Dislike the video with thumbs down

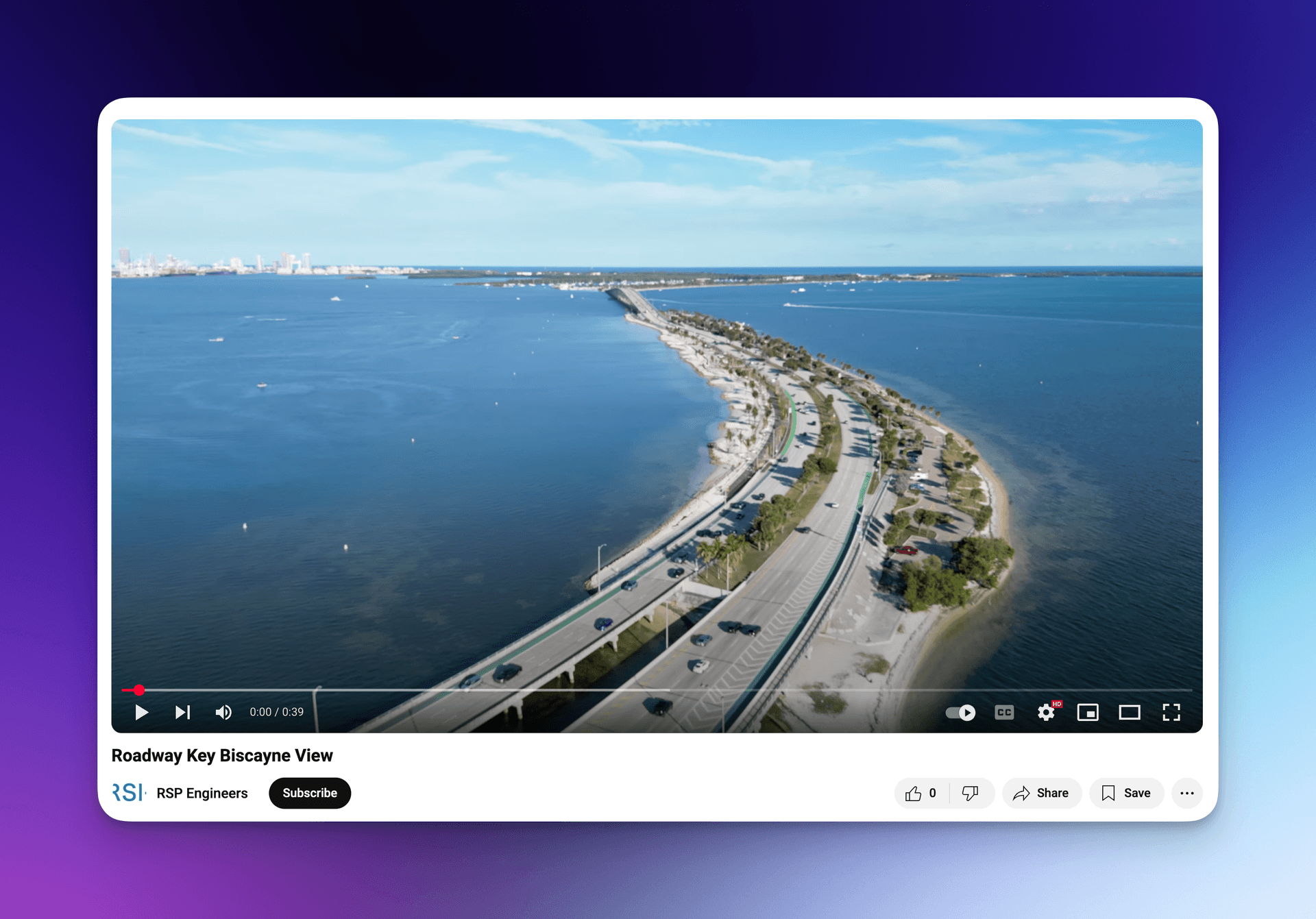(971, 793)
